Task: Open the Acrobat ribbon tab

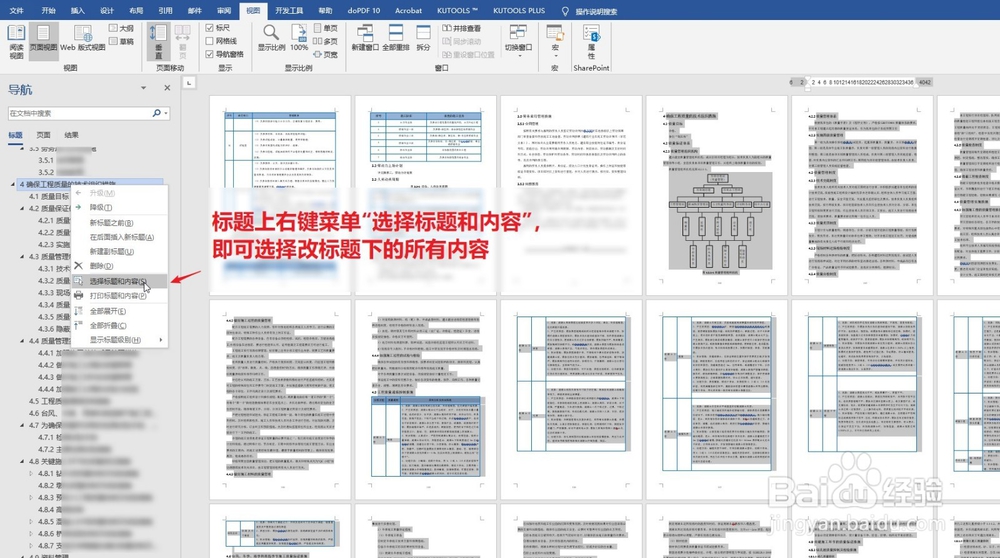Action: (x=408, y=11)
